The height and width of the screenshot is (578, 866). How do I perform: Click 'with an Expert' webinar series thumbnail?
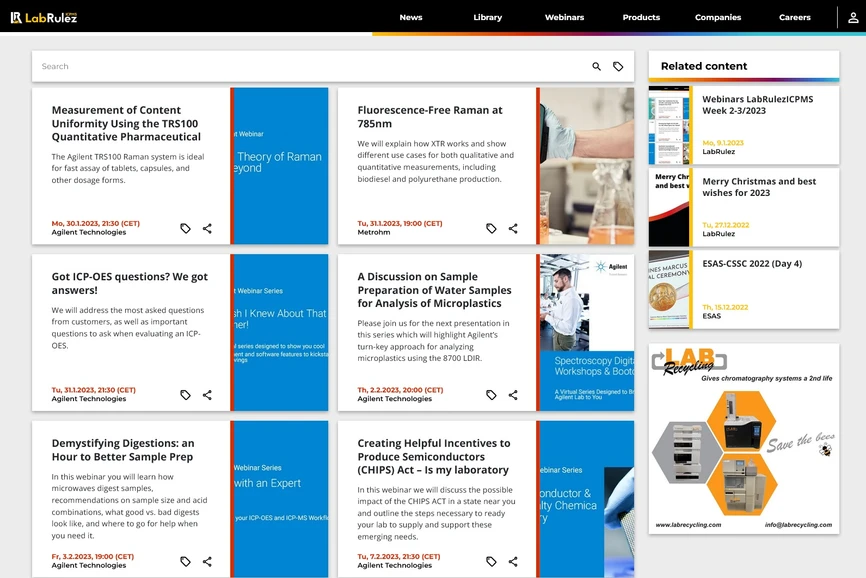tap(279, 499)
